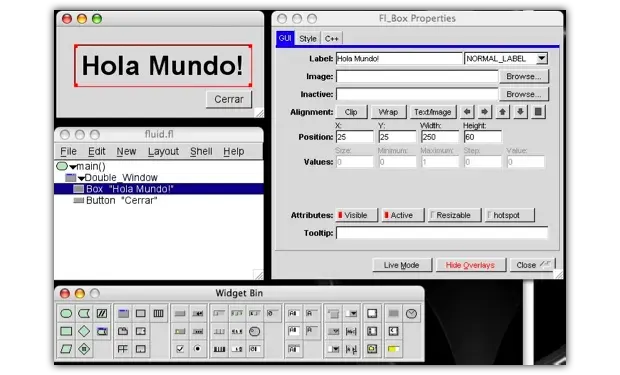Select the Declaration parallelogram icon
This screenshot has width=620, height=375.
coord(66,349)
